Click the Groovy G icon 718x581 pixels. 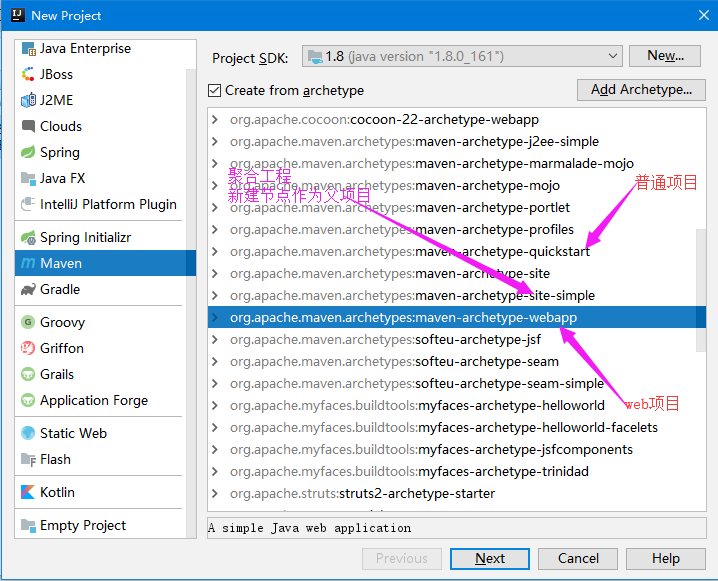(28, 322)
